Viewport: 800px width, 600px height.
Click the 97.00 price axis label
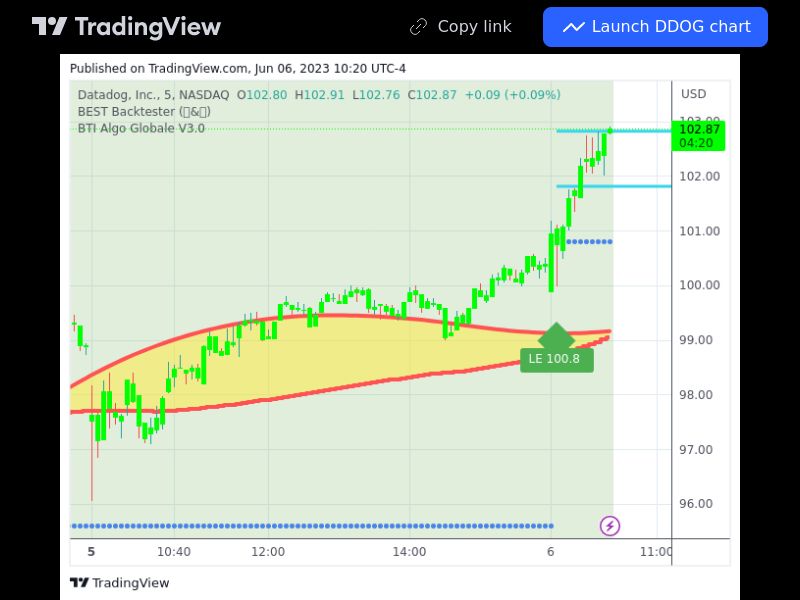tap(695, 450)
